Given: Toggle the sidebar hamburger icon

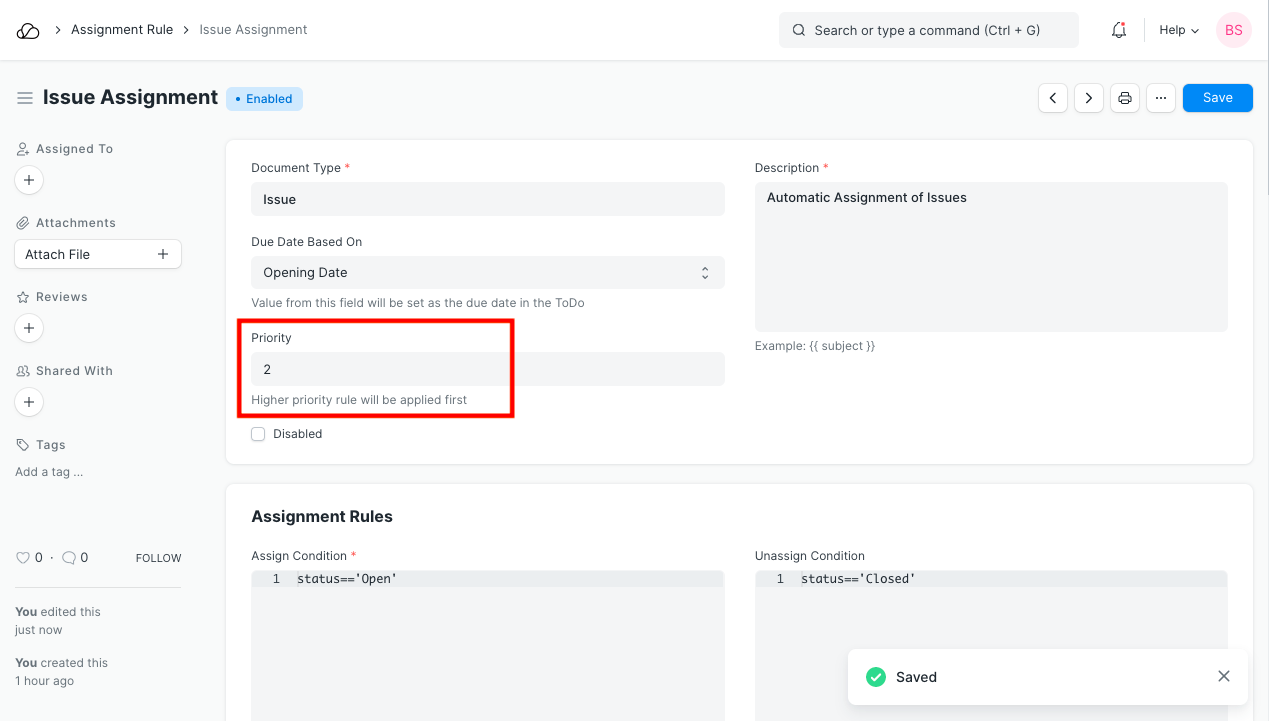Looking at the screenshot, I should point(25,98).
